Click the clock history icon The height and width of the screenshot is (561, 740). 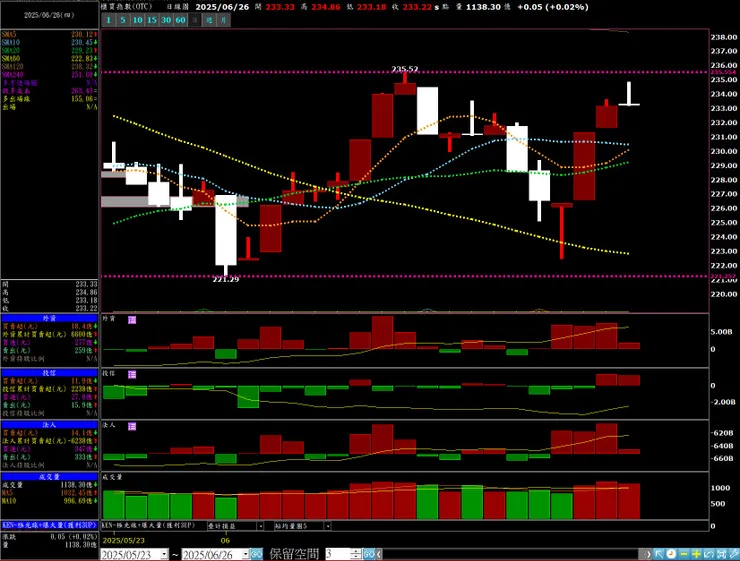[x=671, y=554]
